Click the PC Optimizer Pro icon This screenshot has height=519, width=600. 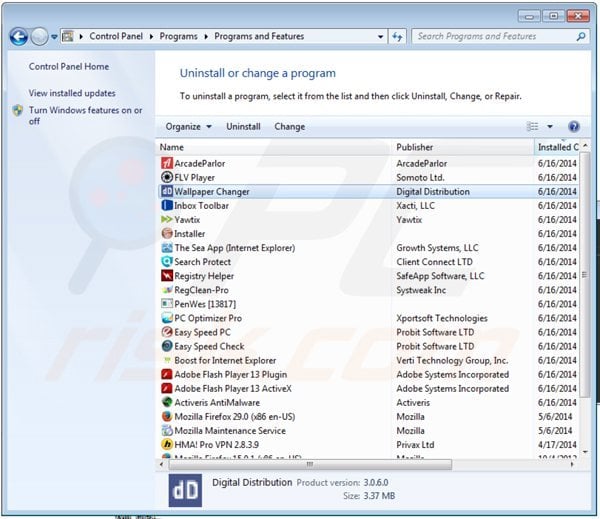pos(167,318)
